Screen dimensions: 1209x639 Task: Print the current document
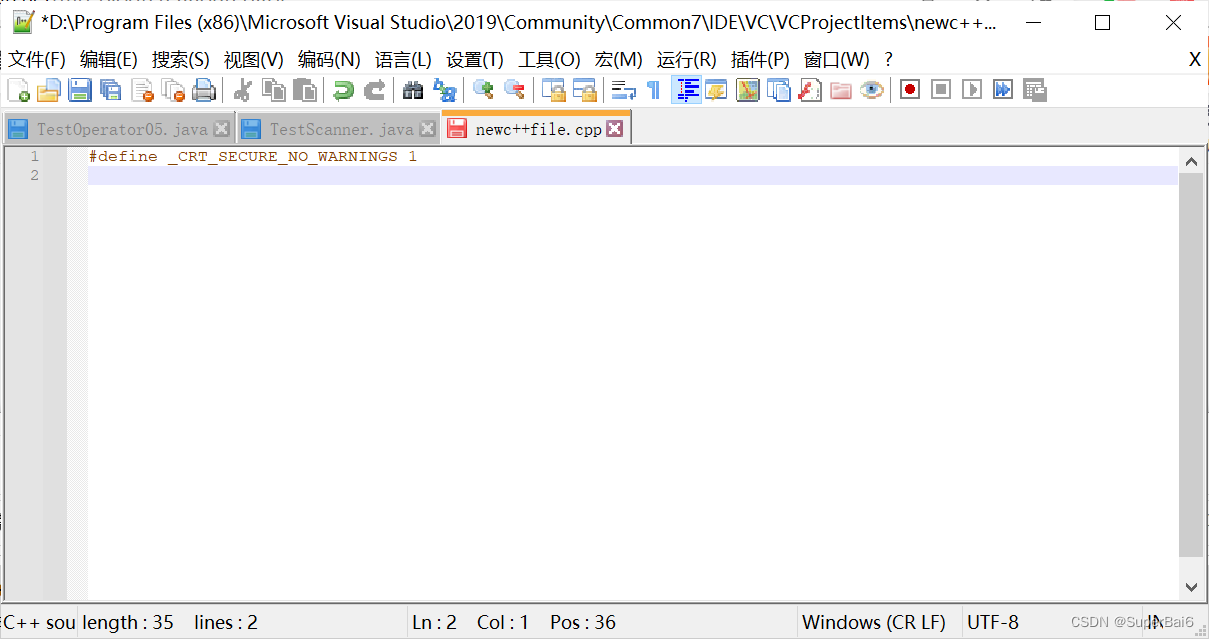205,90
